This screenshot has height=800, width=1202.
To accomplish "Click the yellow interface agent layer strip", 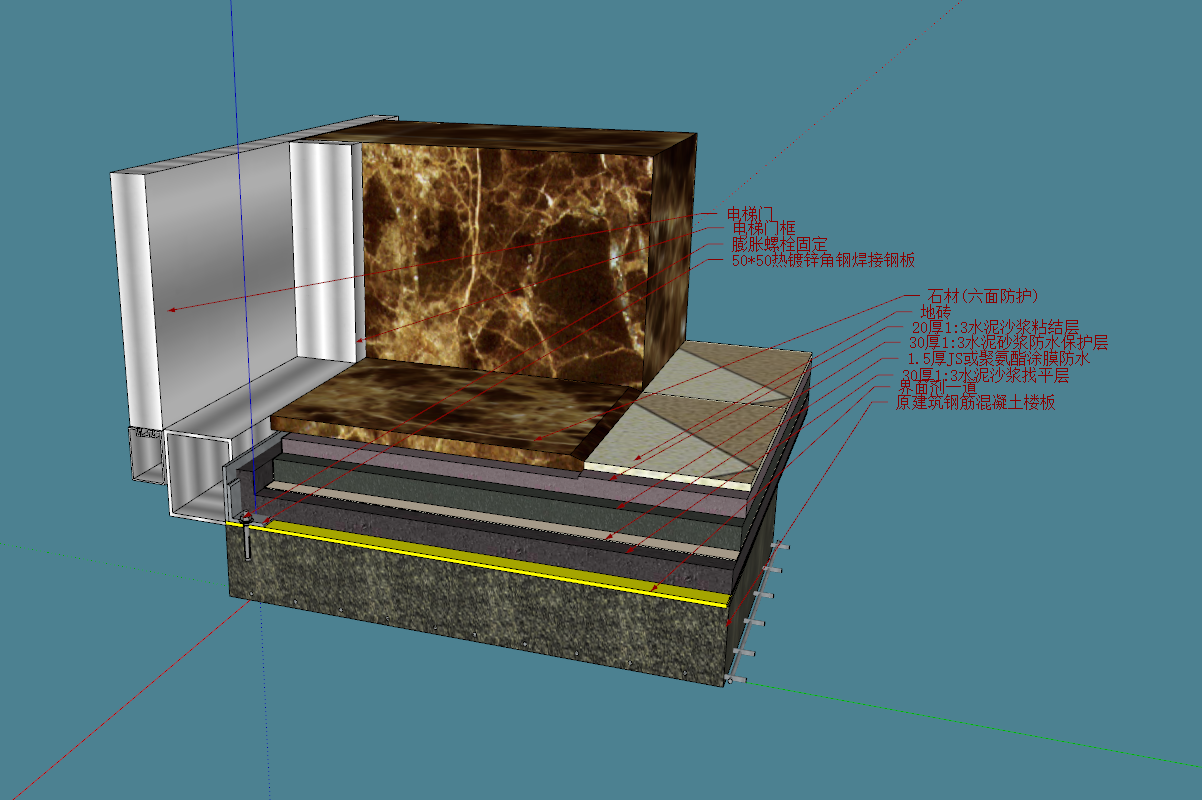I will tap(500, 560).
